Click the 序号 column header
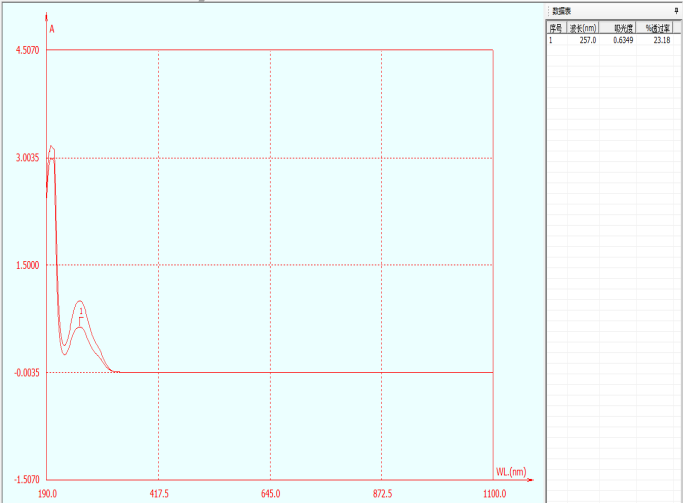 tap(556, 29)
